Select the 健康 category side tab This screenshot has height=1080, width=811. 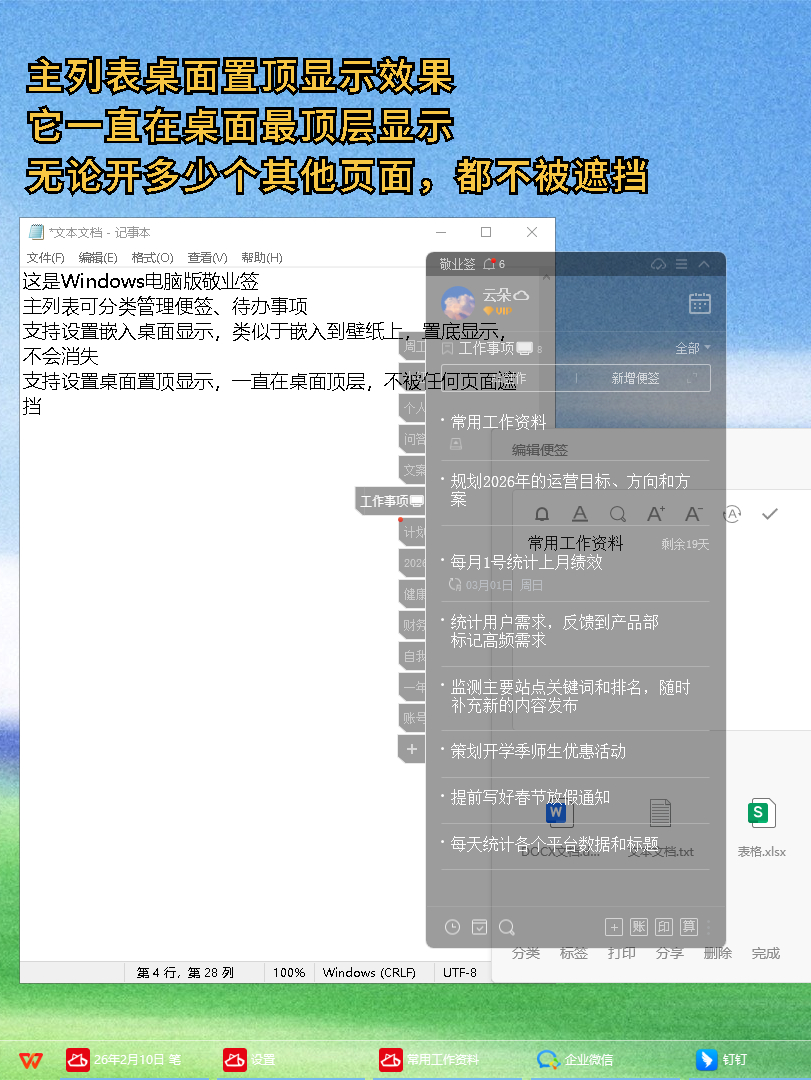point(413,594)
